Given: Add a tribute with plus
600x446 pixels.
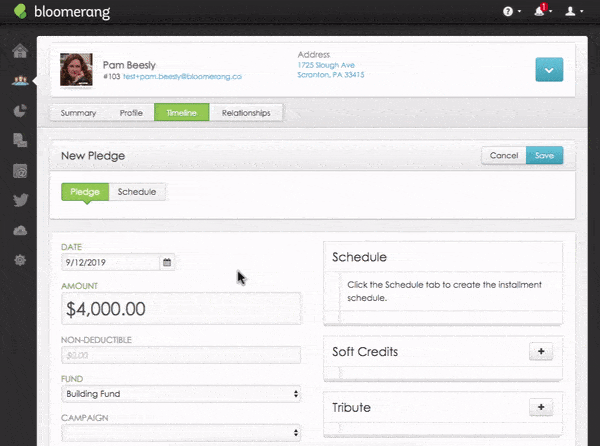Looking at the screenshot, I should (x=541, y=407).
